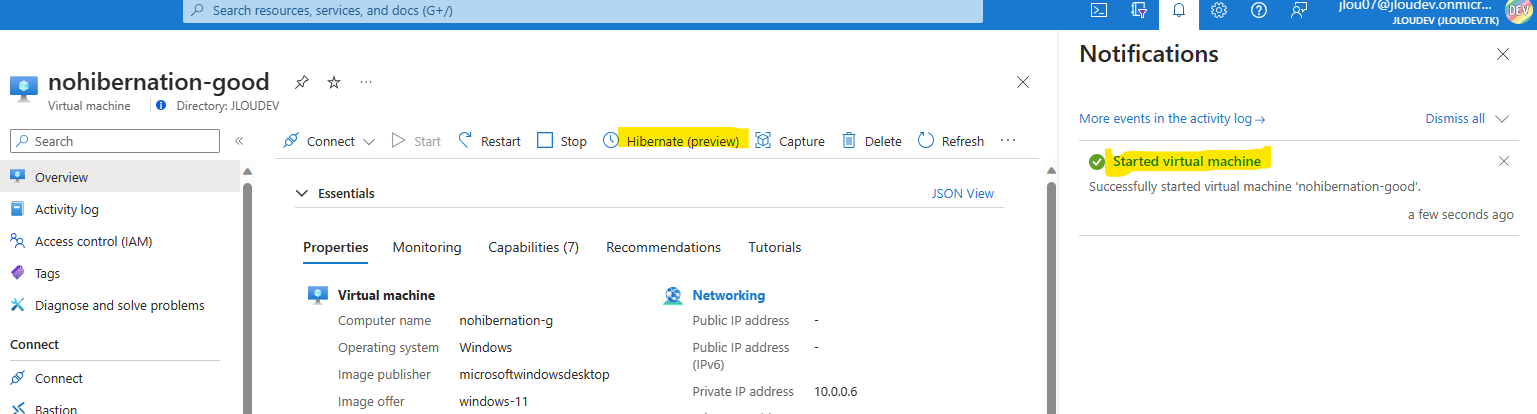Add nohibernation-good to favorites with star
The height and width of the screenshot is (414, 1537).
pos(334,82)
